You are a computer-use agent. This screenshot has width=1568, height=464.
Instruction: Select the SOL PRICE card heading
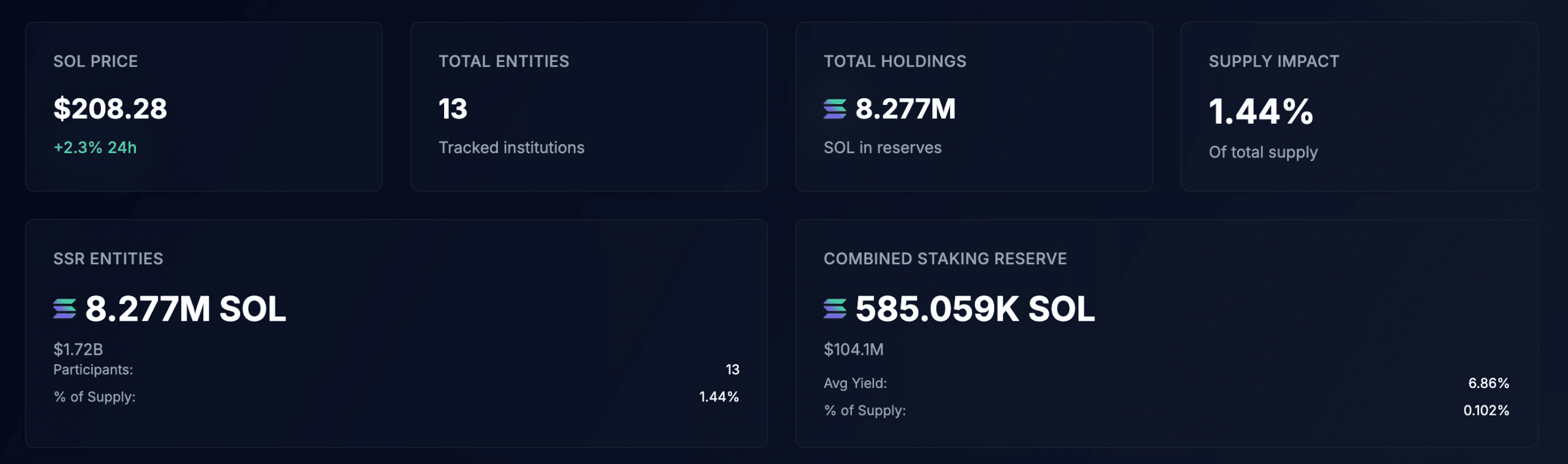(96, 61)
